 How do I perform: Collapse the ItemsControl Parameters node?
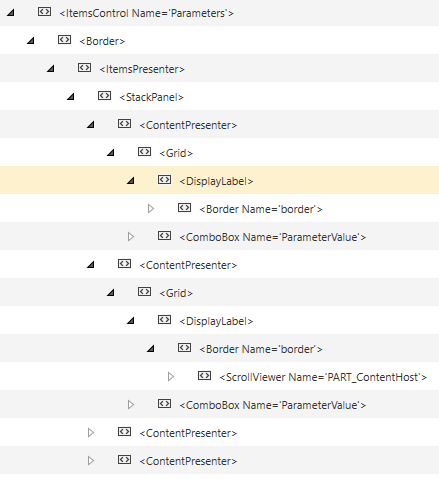click(x=11, y=13)
